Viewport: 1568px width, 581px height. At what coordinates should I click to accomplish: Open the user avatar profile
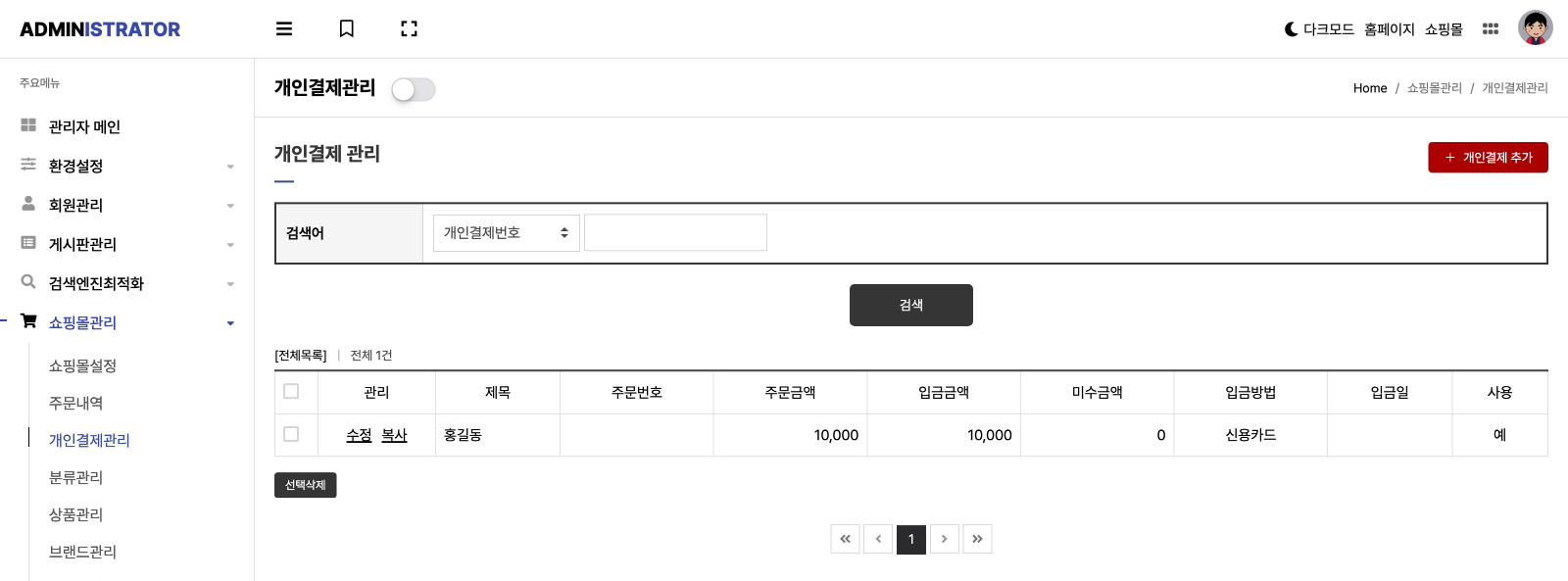(1536, 28)
